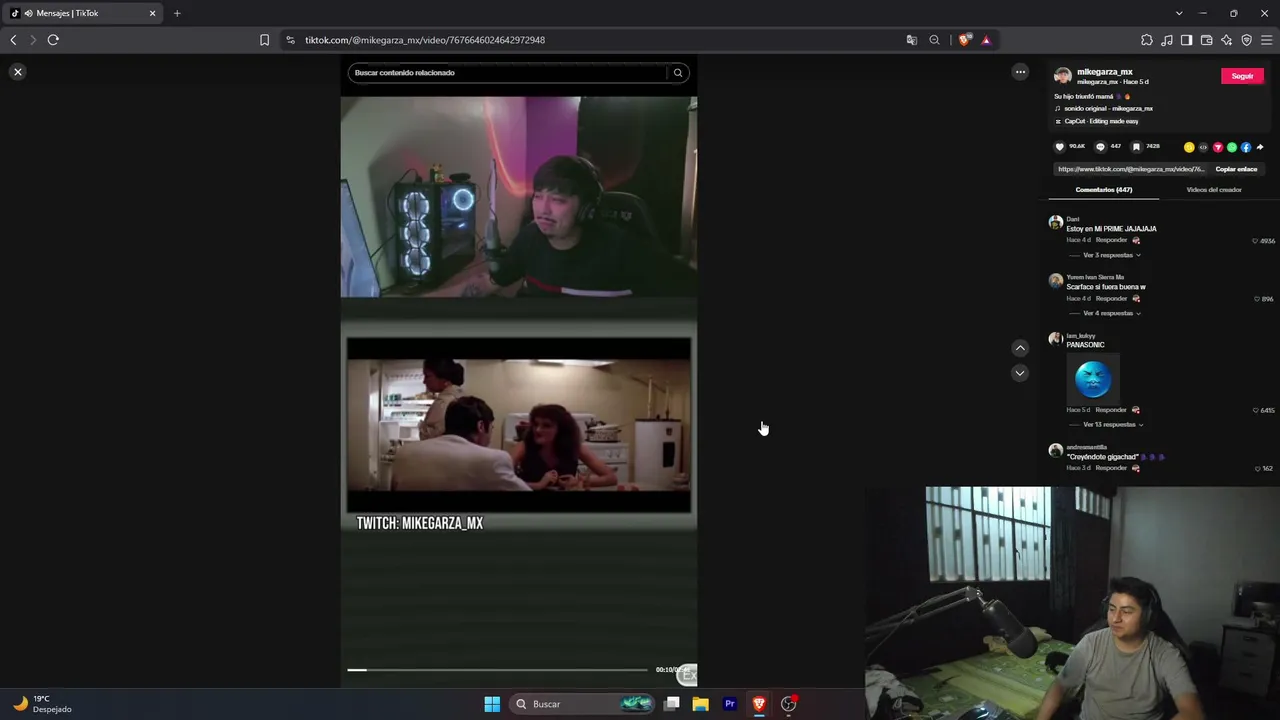Open the Windows Start menu

pyautogui.click(x=492, y=704)
